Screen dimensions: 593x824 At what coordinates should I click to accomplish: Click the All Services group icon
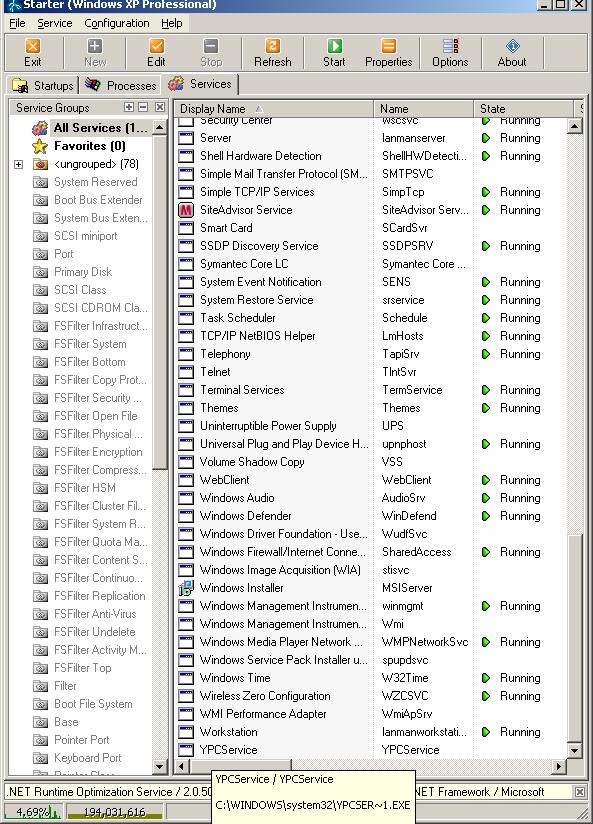point(40,128)
